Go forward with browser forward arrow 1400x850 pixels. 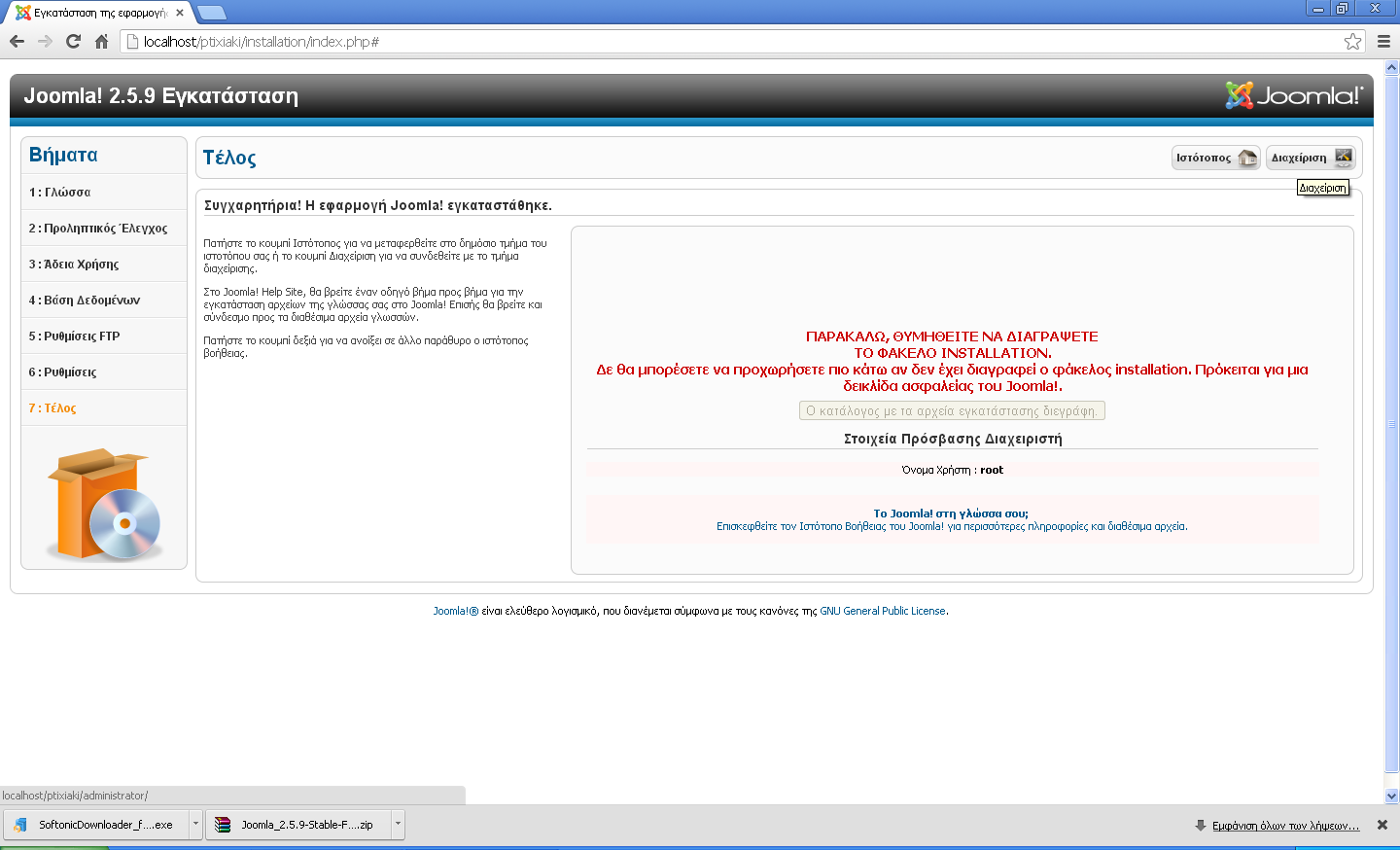(x=45, y=41)
